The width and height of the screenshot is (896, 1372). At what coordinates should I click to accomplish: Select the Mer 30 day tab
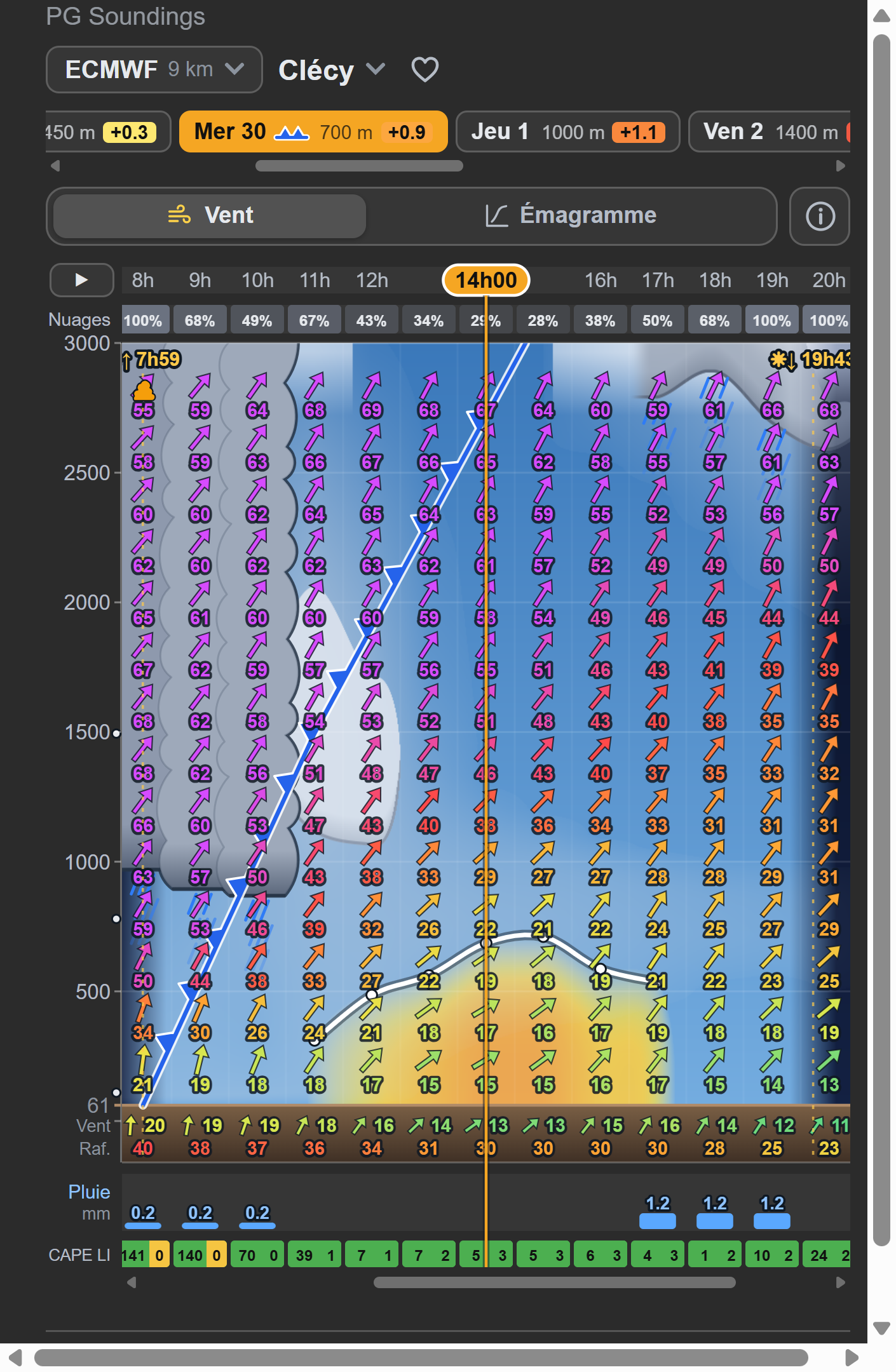pyautogui.click(x=313, y=131)
